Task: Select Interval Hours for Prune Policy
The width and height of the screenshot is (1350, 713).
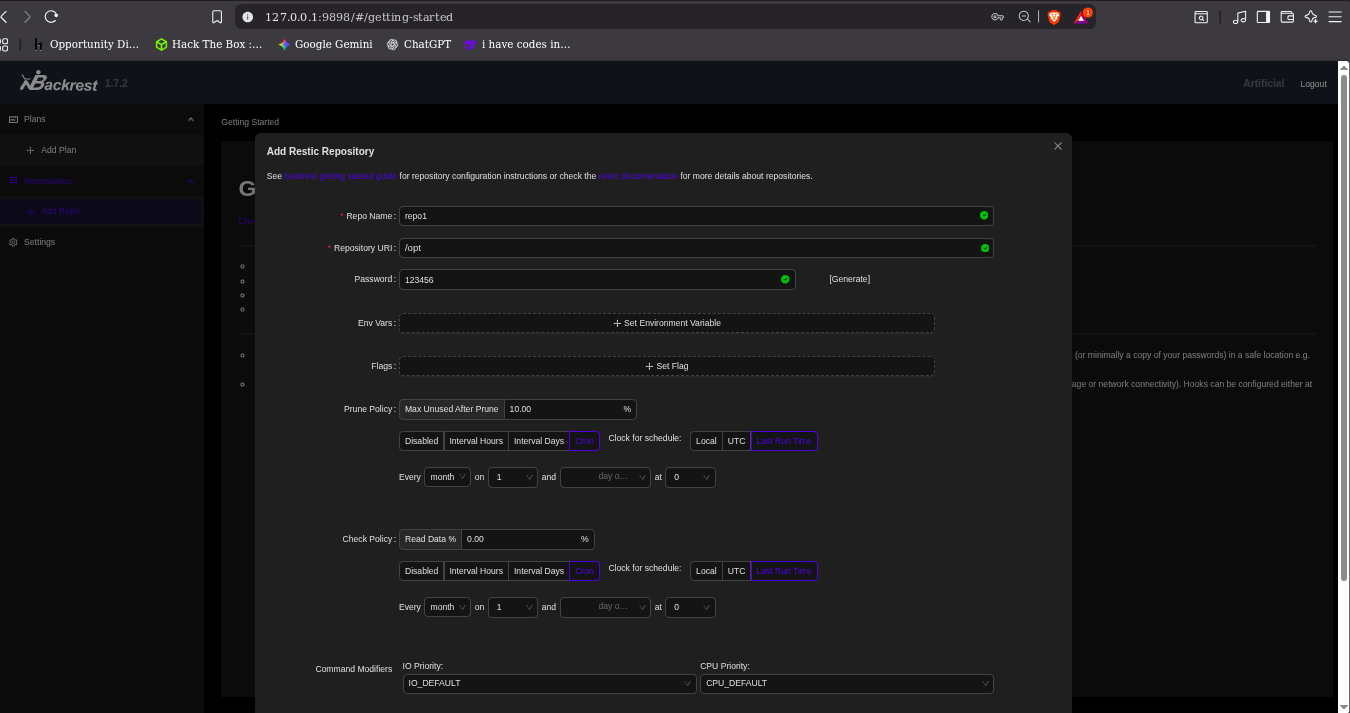Action: click(x=476, y=441)
